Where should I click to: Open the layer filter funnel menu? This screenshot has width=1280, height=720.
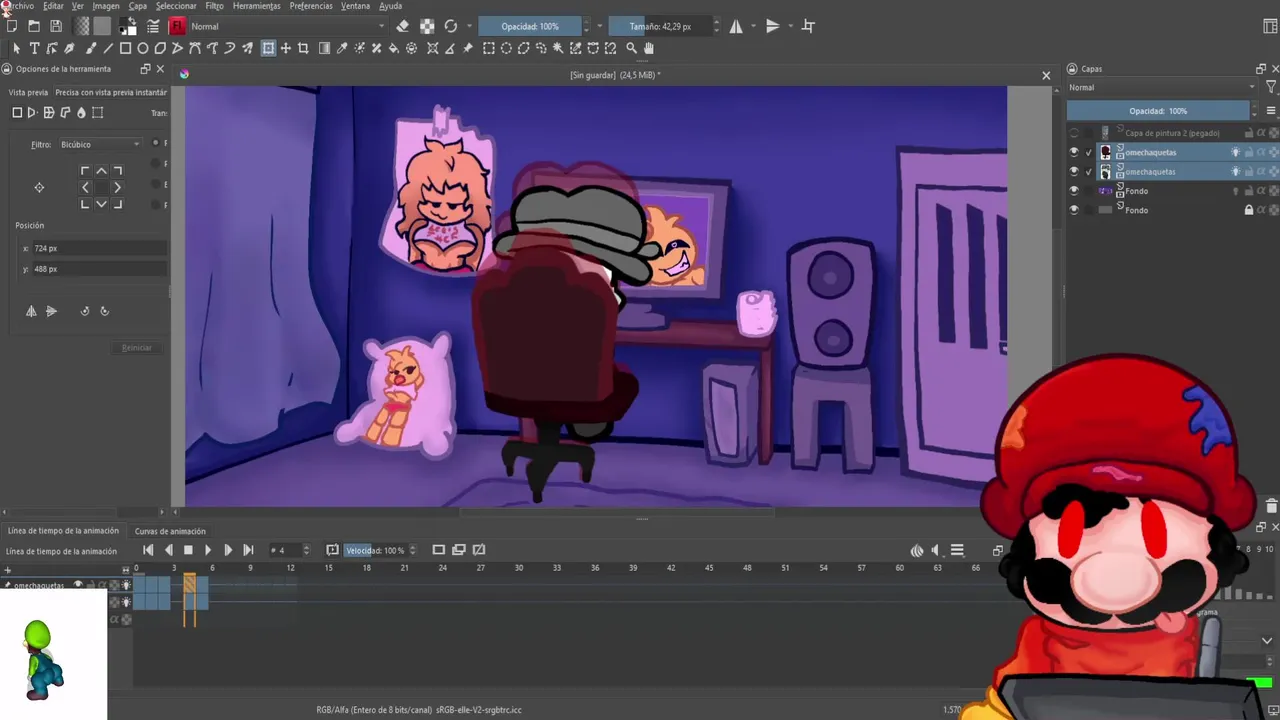point(1271,88)
